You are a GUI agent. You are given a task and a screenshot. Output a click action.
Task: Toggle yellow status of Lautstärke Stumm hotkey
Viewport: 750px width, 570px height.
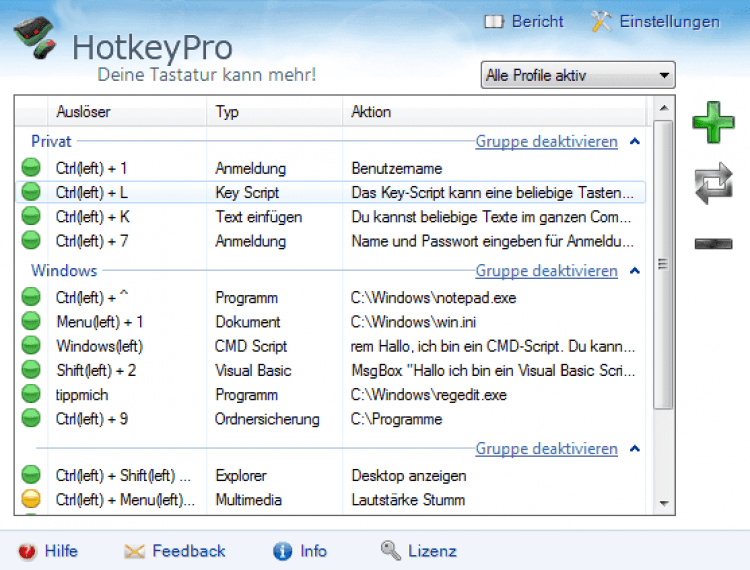coord(31,499)
